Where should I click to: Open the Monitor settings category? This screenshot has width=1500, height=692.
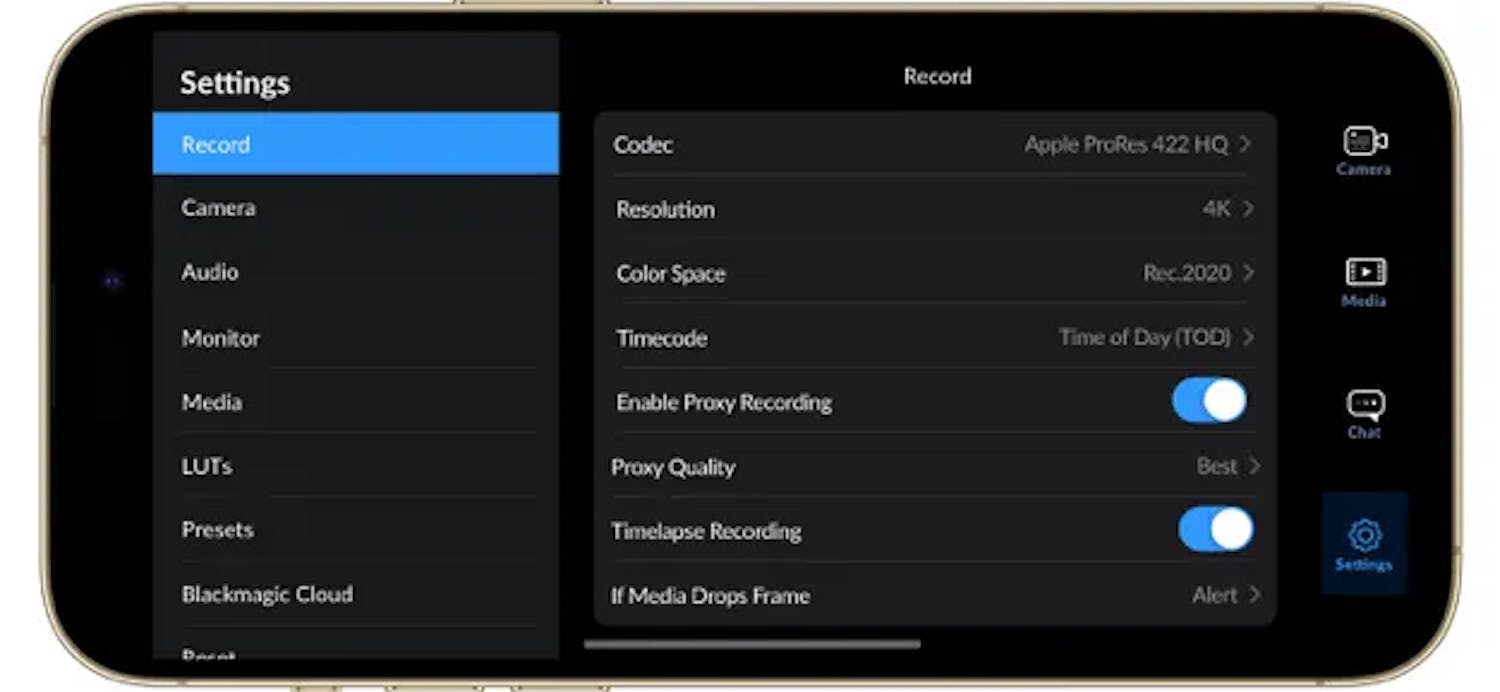tap(356, 338)
